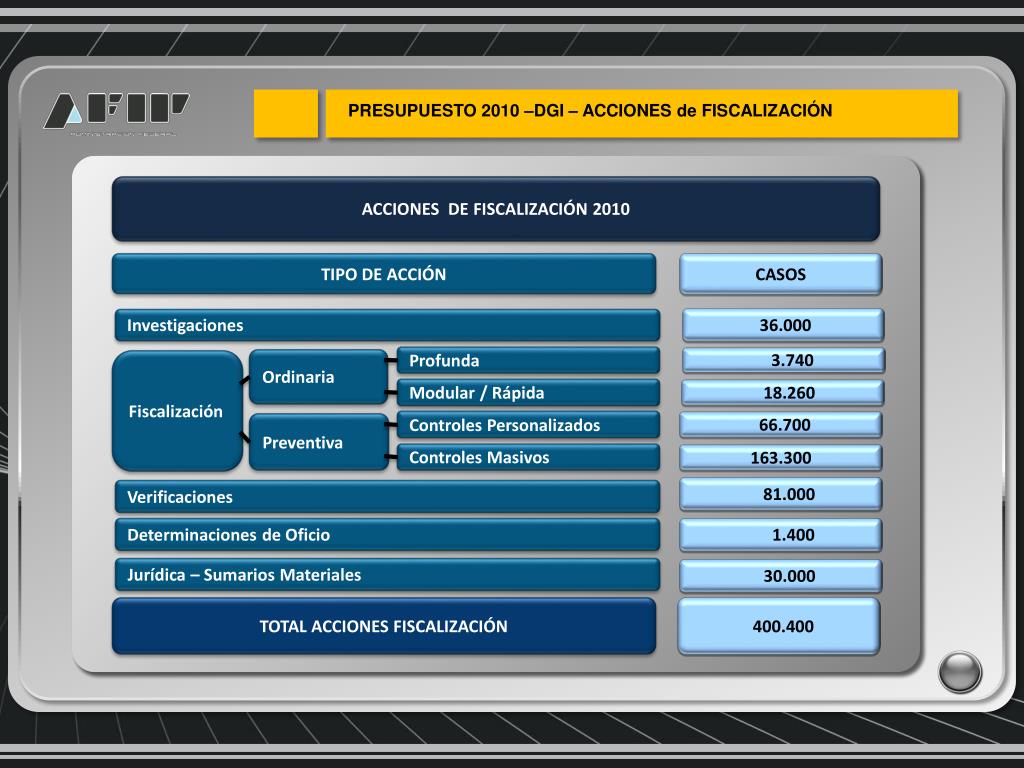Select the 'Modular / Rápida' row
Screen dimensions: 1024x768
tap(528, 392)
